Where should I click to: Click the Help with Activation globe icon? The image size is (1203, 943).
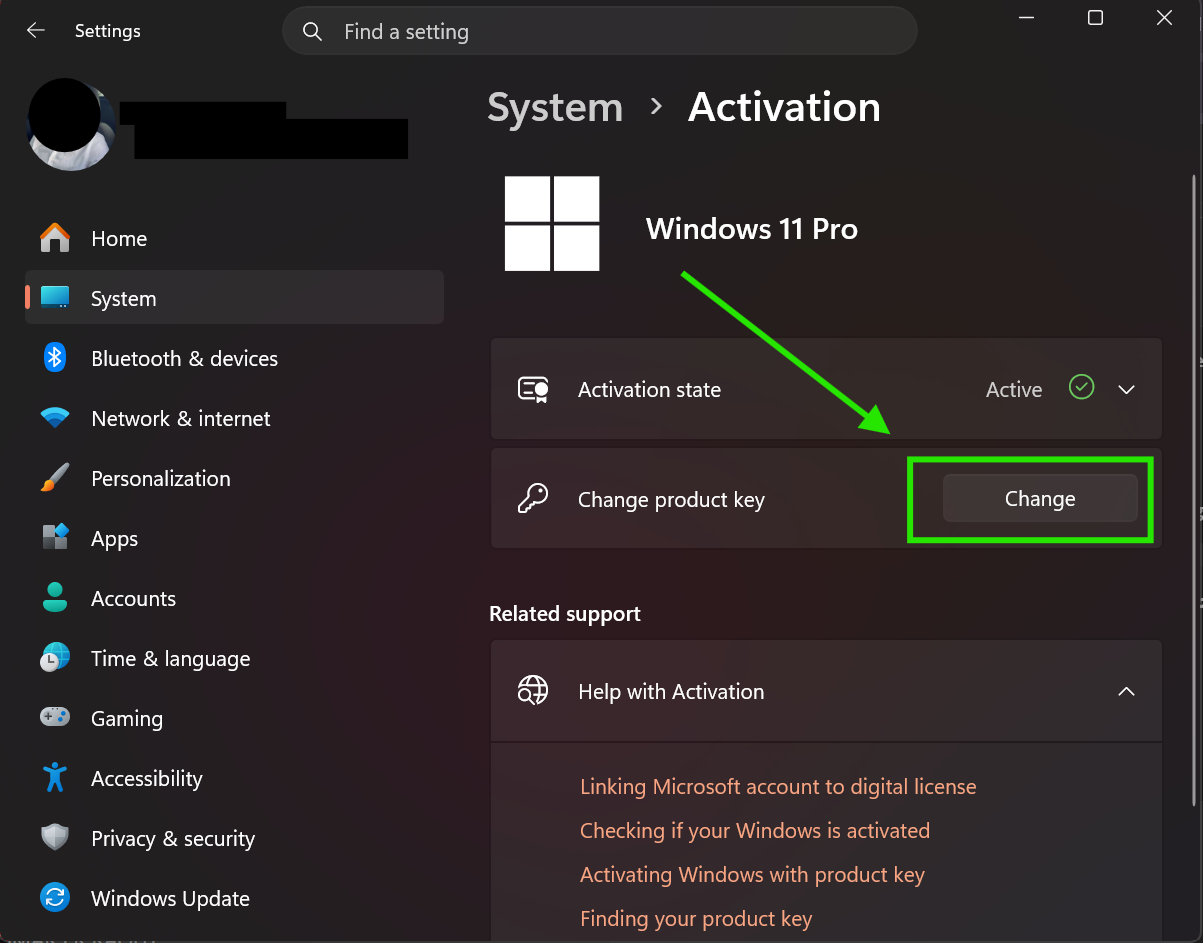pos(533,690)
